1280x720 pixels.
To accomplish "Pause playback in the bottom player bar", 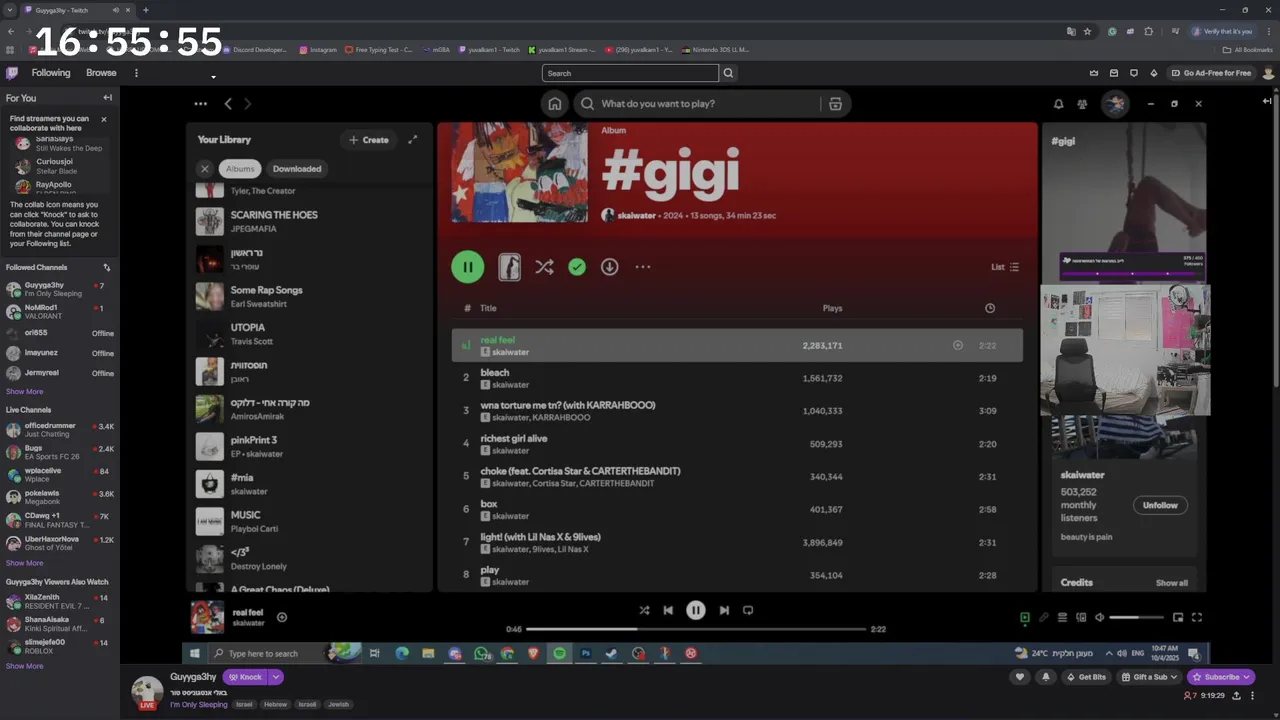I will [696, 610].
